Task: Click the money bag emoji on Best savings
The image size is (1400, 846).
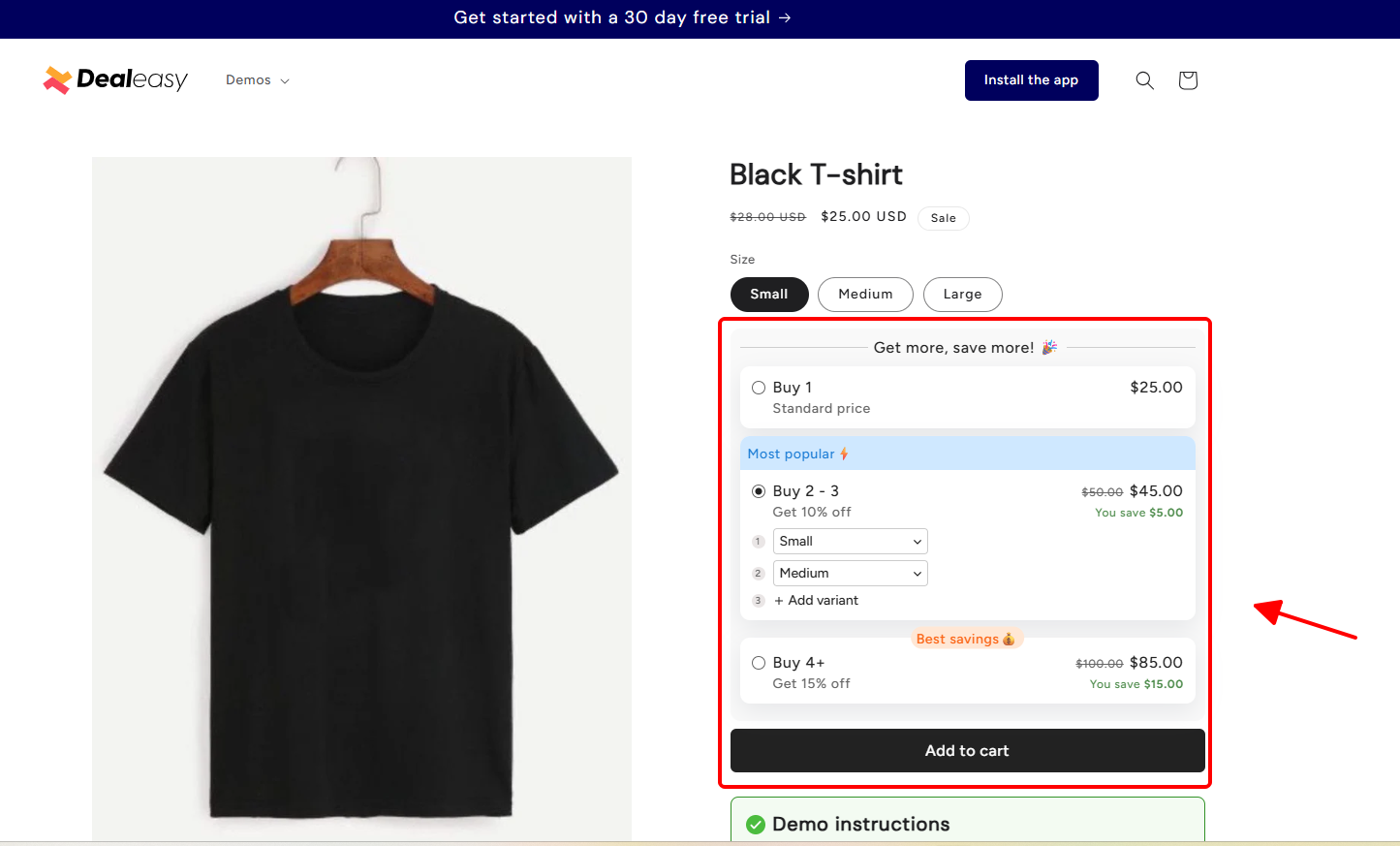Action: coord(1009,639)
